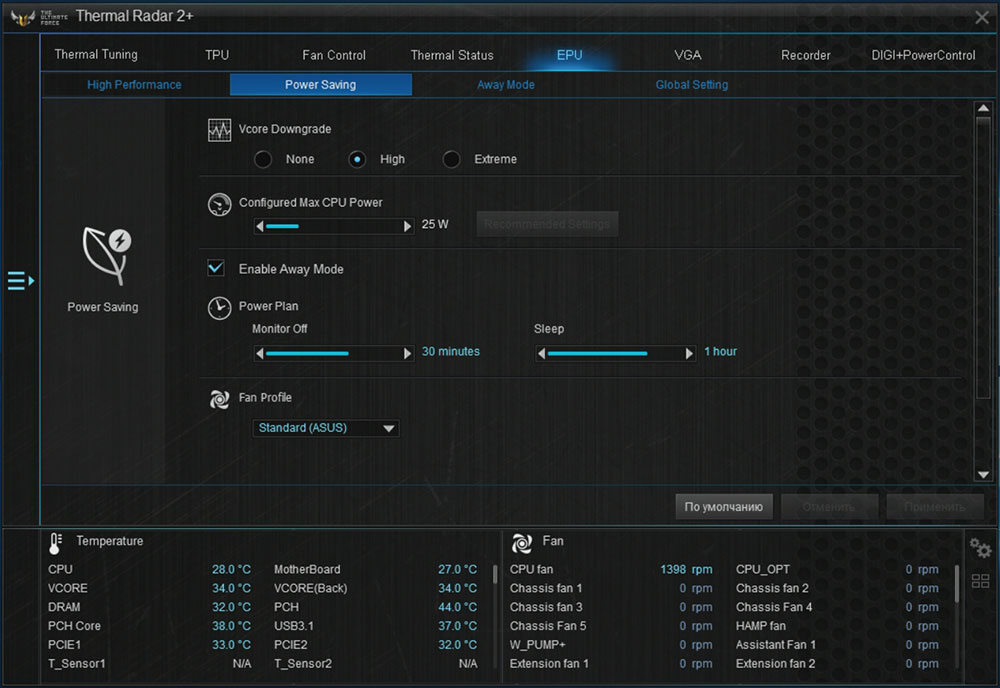The height and width of the screenshot is (688, 1000).
Task: Click the fan list scrollbar
Action: coord(957,583)
